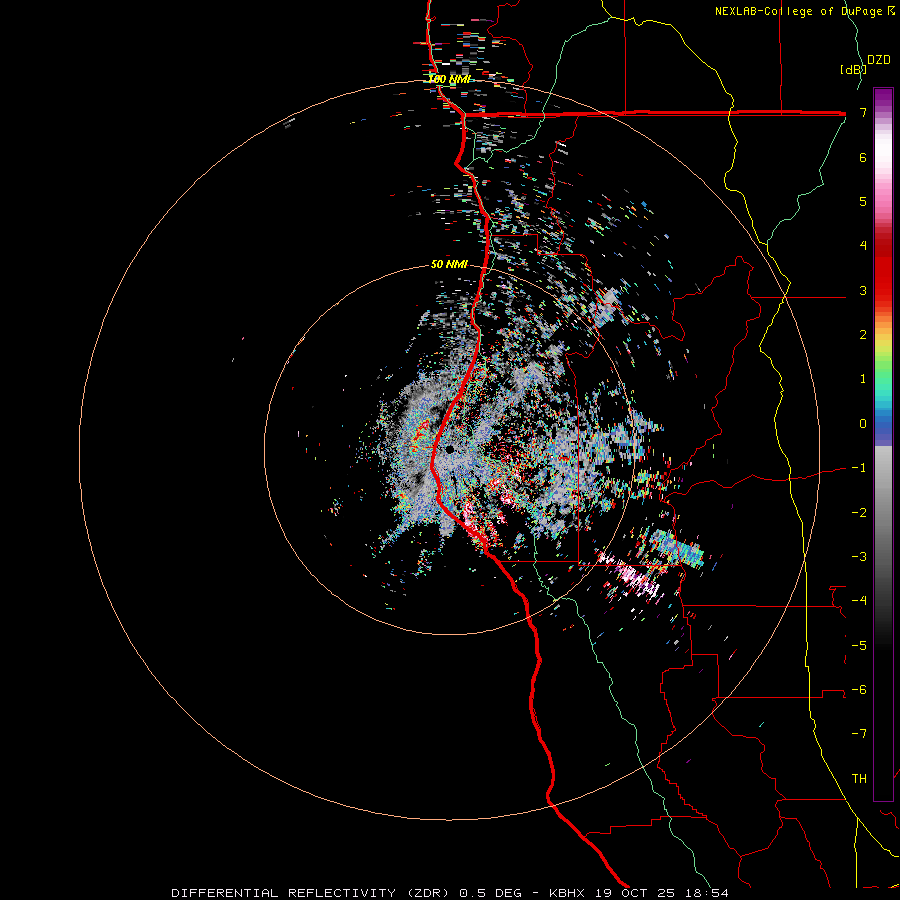
Task: Click the 100 NMI range ring label
Action: tap(449, 79)
